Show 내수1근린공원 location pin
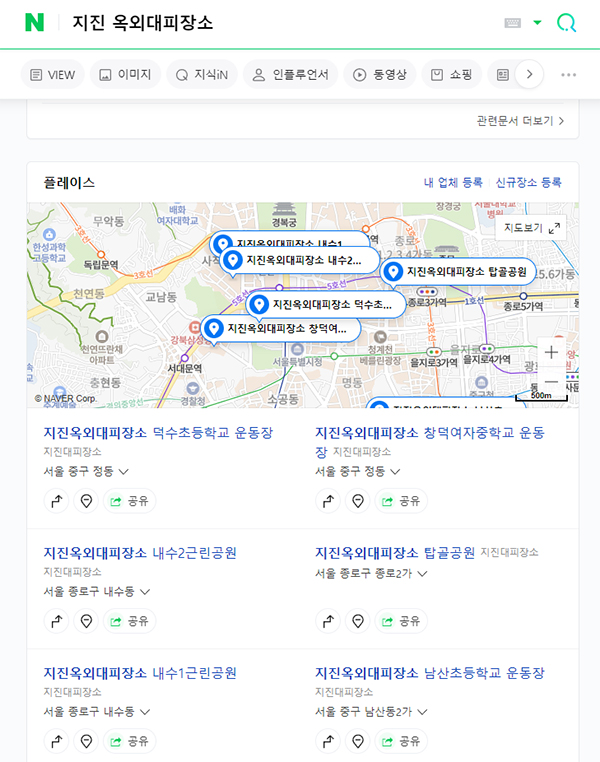The height and width of the screenshot is (762, 600). pos(86,741)
